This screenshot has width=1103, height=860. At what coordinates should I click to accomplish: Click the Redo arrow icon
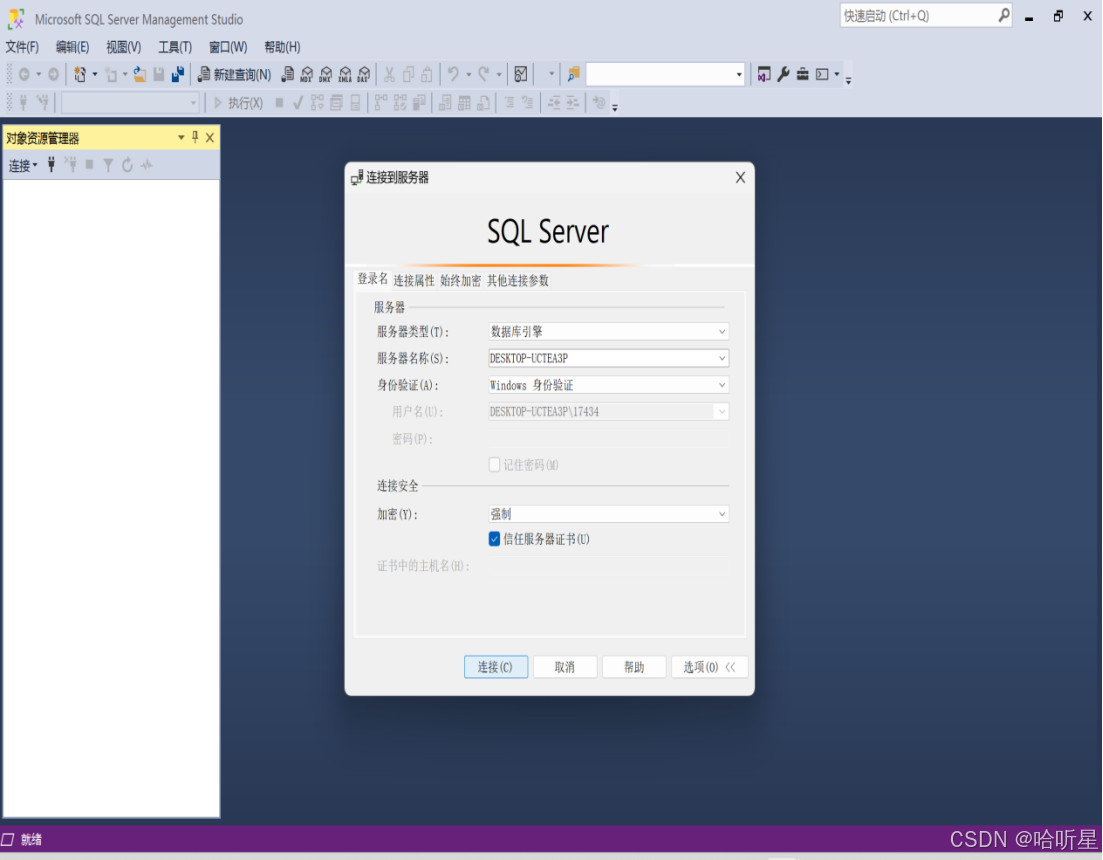484,75
